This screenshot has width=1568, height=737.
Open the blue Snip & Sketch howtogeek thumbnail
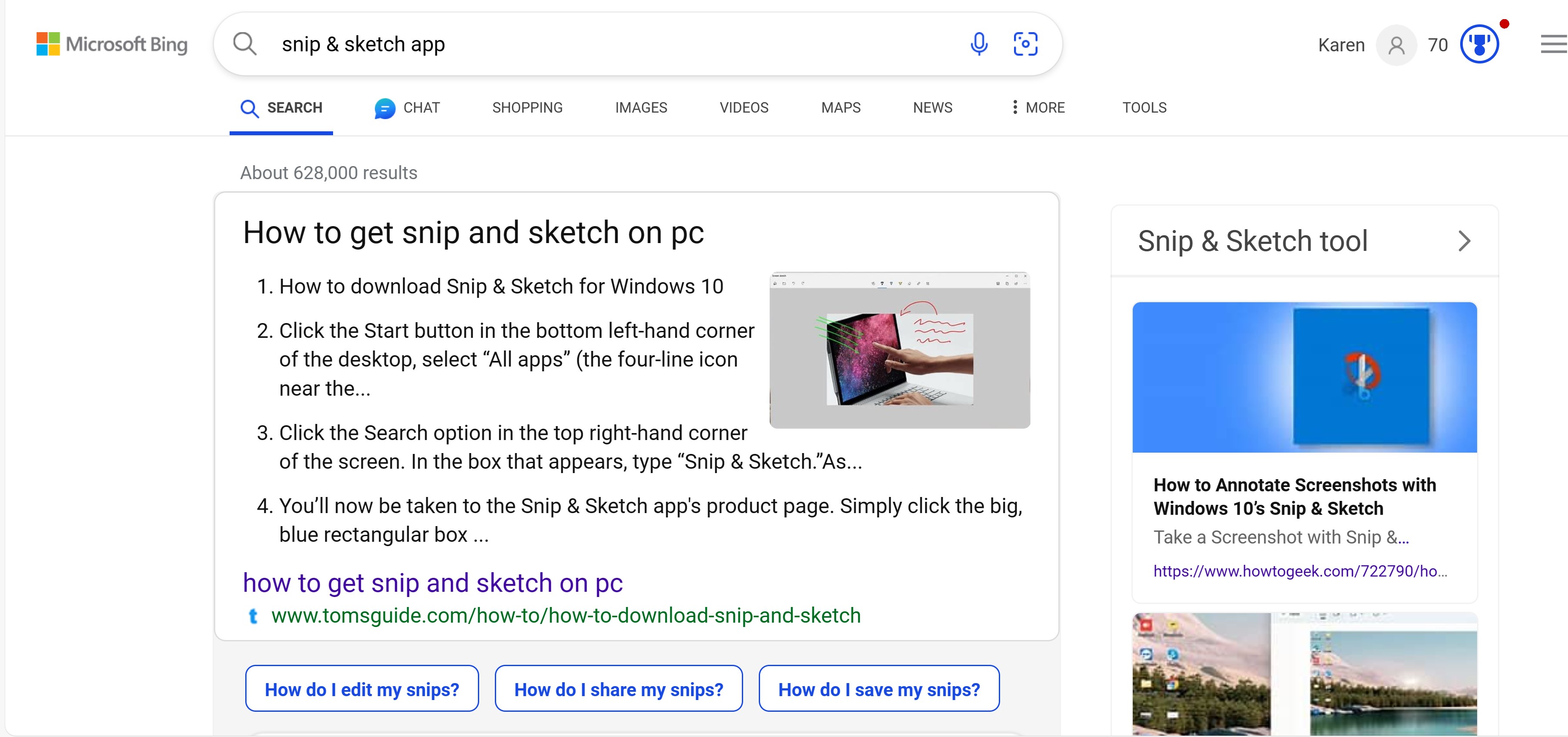click(1304, 377)
